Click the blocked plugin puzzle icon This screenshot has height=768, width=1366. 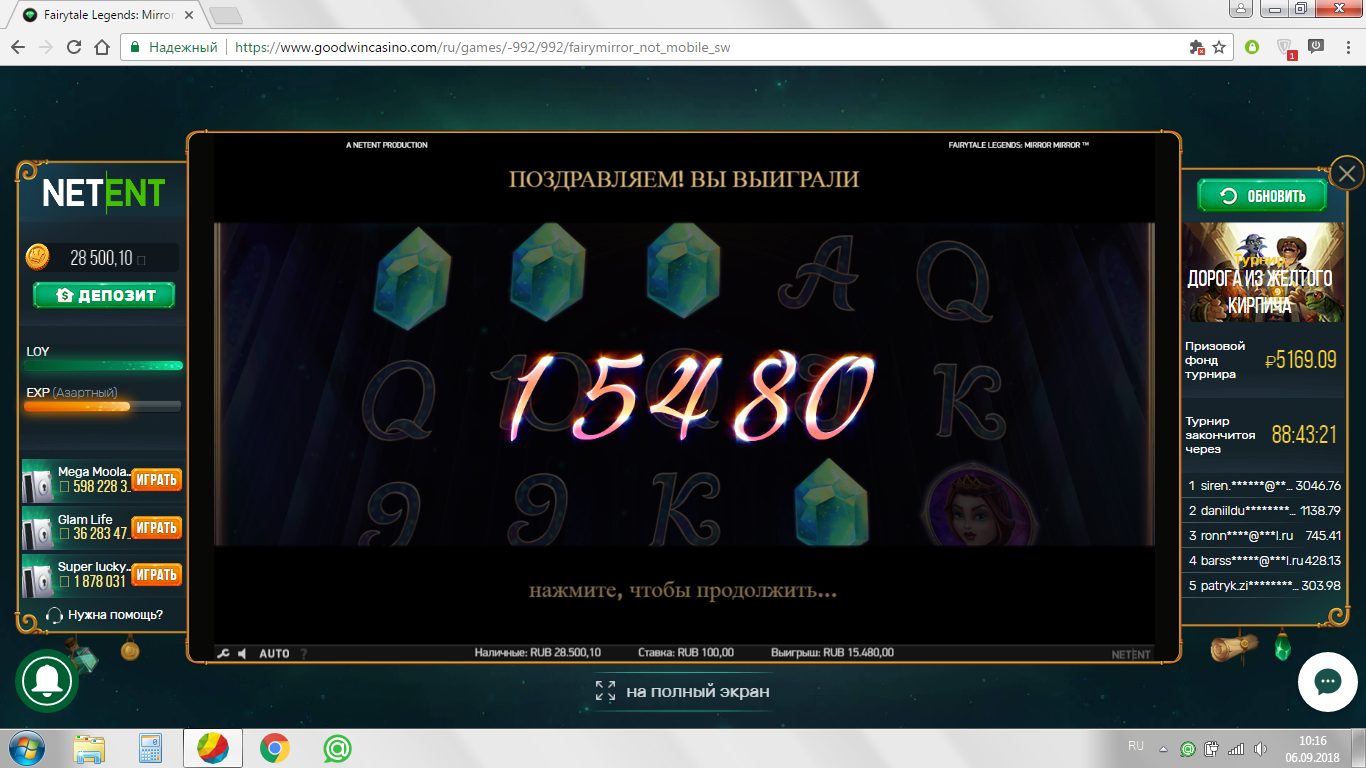(x=1196, y=47)
